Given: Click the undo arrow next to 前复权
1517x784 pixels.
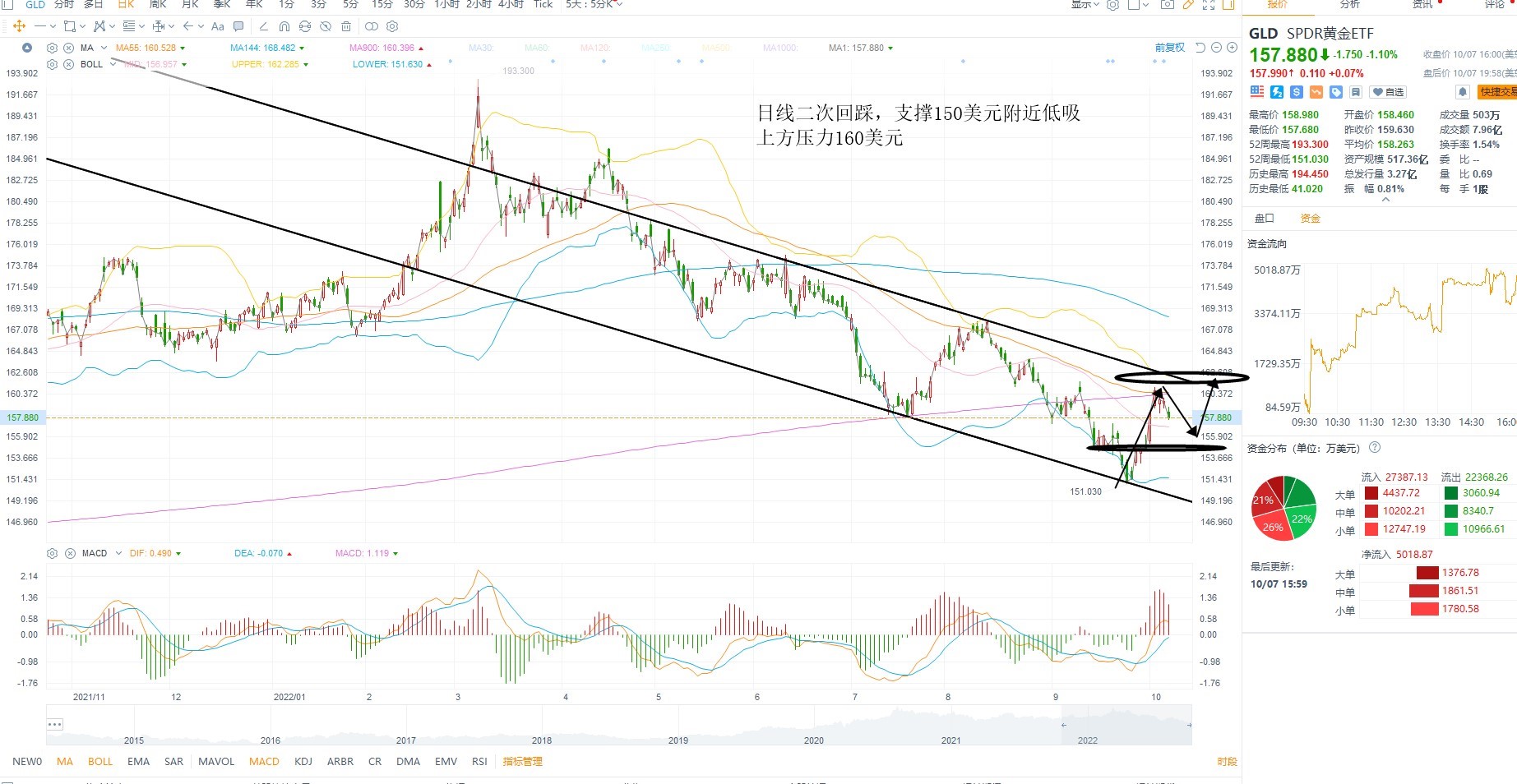Looking at the screenshot, I should [x=1200, y=48].
